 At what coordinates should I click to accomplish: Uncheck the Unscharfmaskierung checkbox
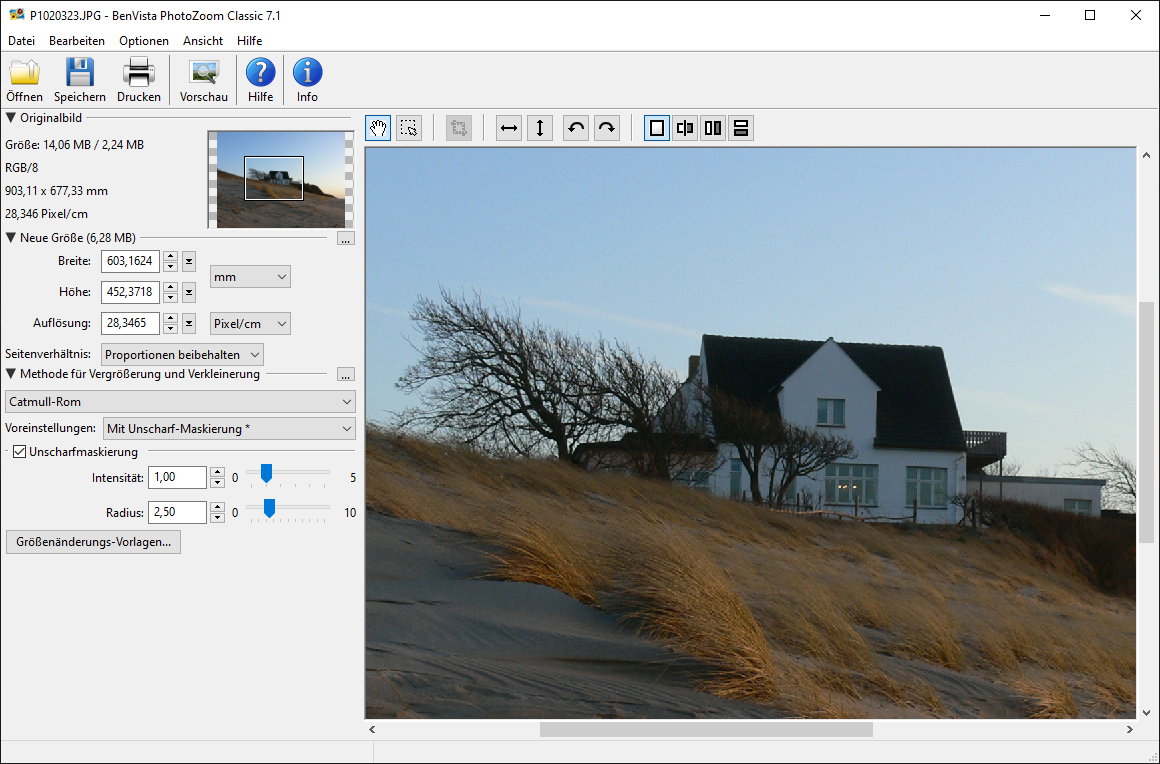pos(20,452)
